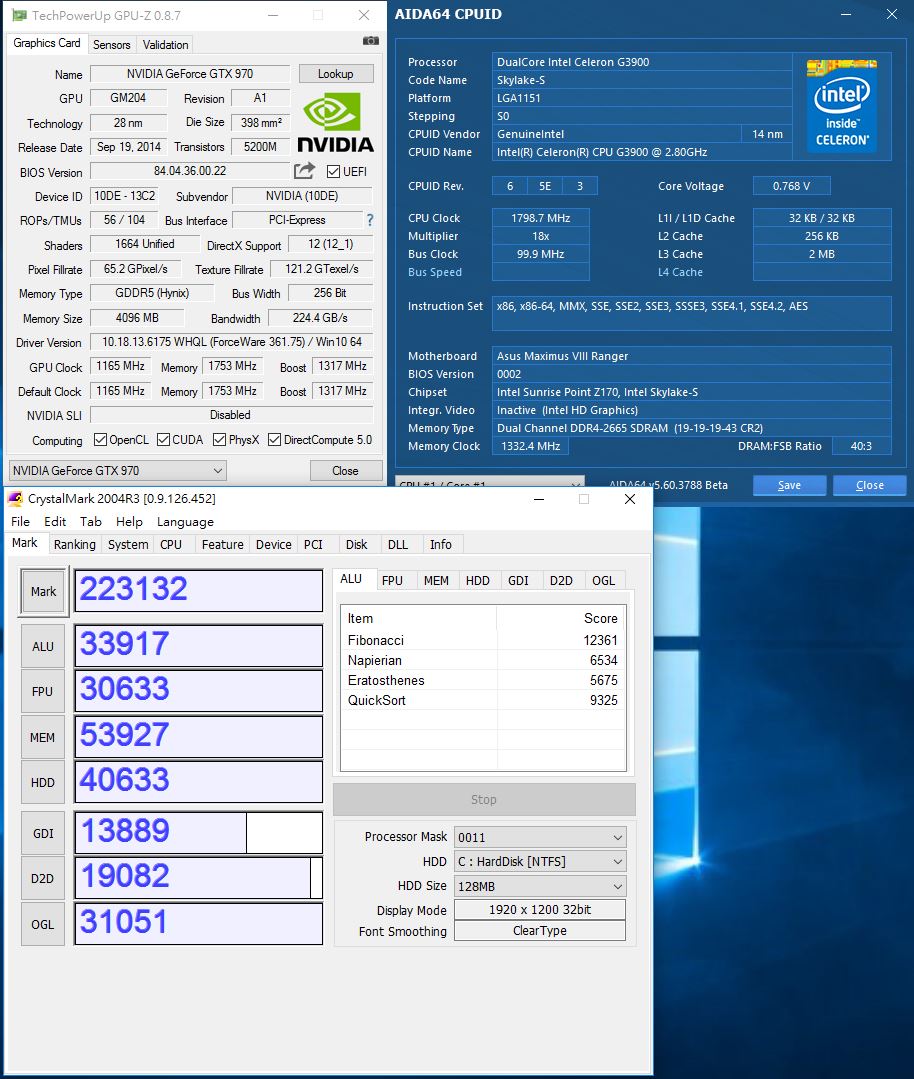Switch to the Validation tab in GPU-Z
The width and height of the screenshot is (914, 1079).
(x=165, y=45)
